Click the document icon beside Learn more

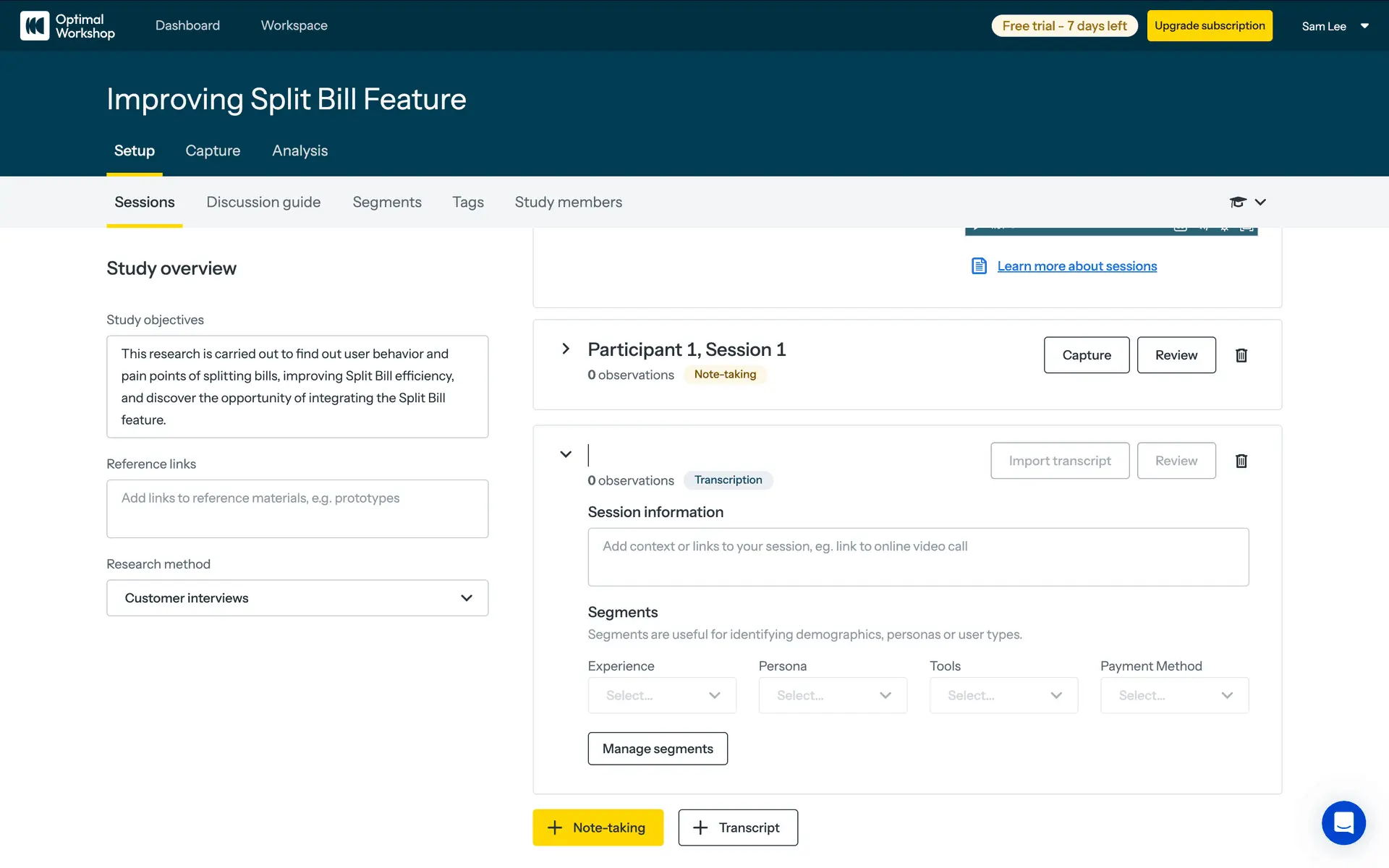click(979, 266)
